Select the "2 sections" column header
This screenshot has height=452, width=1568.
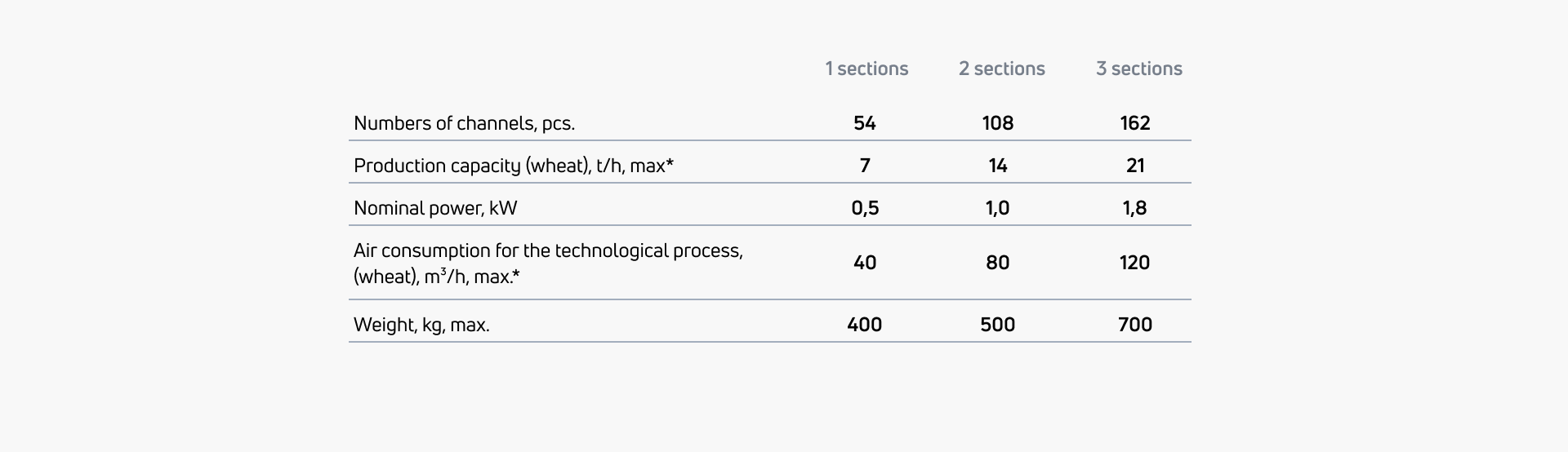[x=1001, y=69]
